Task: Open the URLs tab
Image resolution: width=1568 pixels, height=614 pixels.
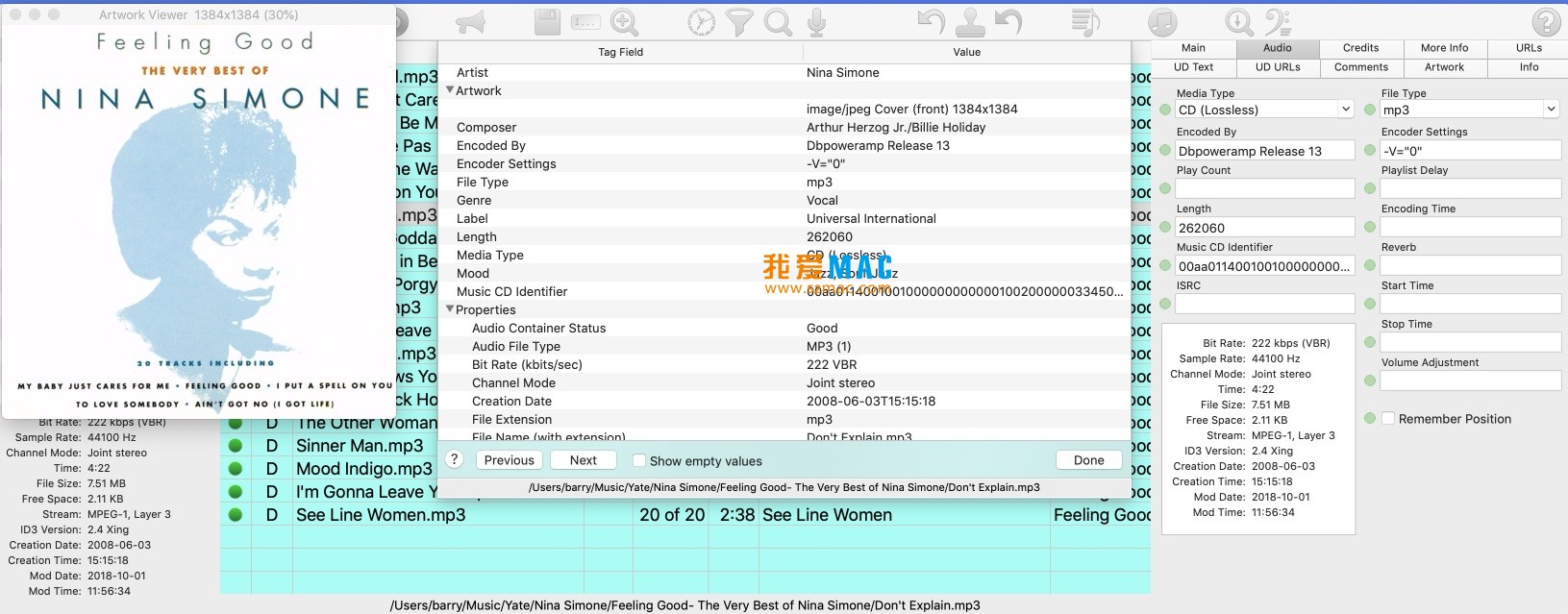Action: point(1529,48)
